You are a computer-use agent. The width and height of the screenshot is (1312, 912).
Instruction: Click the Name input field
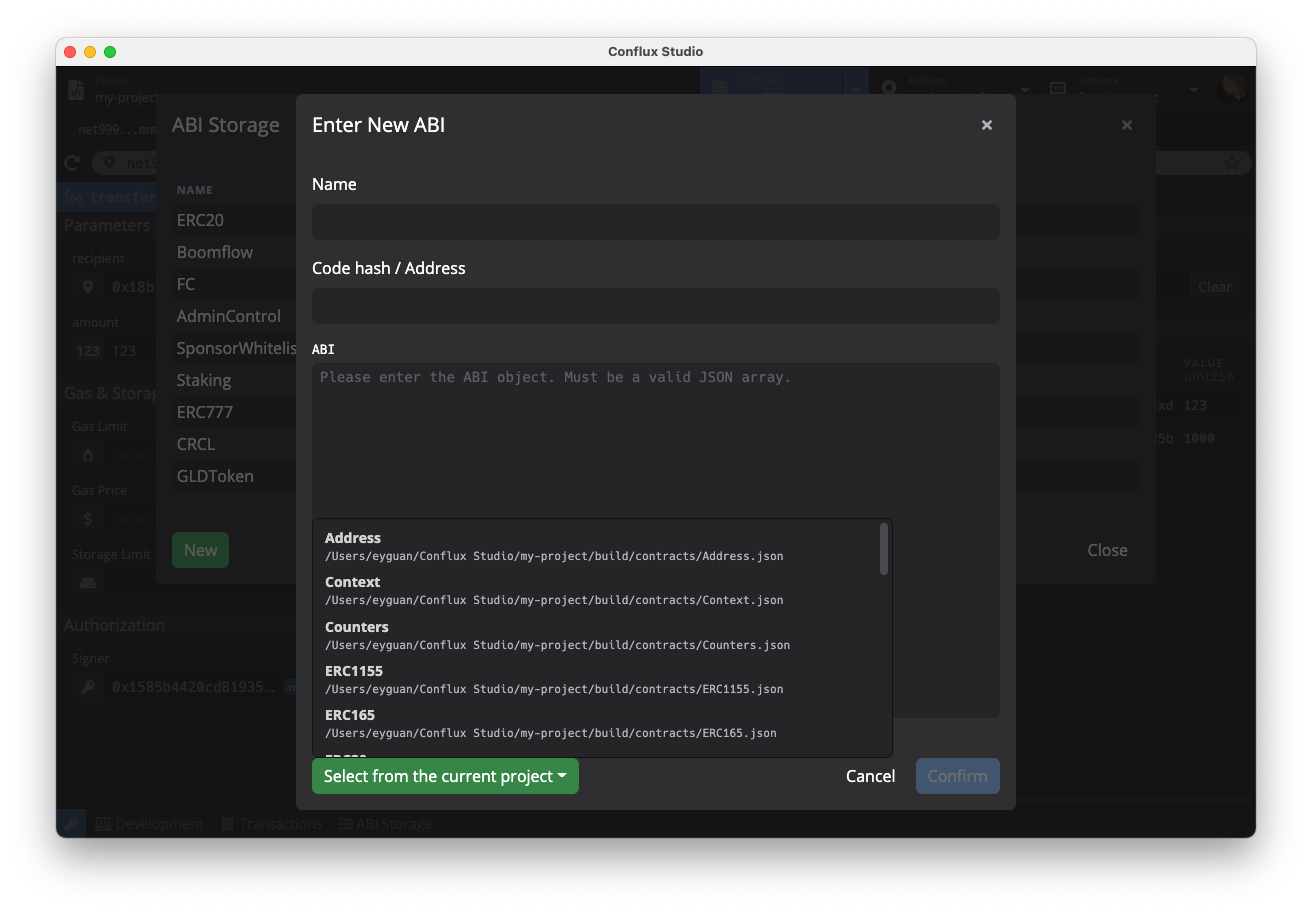coord(656,222)
